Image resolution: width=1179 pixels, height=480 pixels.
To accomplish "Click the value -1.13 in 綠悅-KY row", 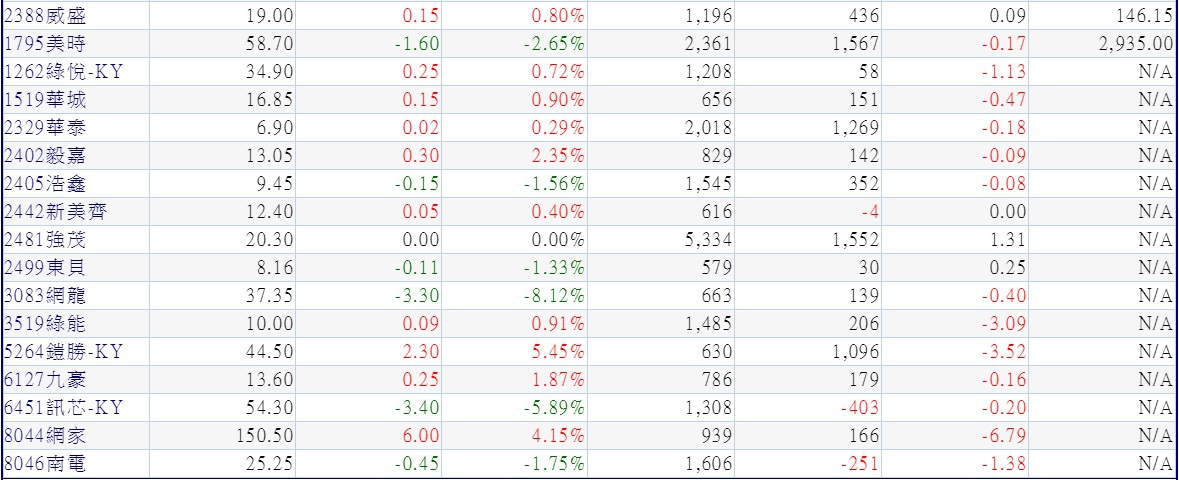I will (1005, 71).
